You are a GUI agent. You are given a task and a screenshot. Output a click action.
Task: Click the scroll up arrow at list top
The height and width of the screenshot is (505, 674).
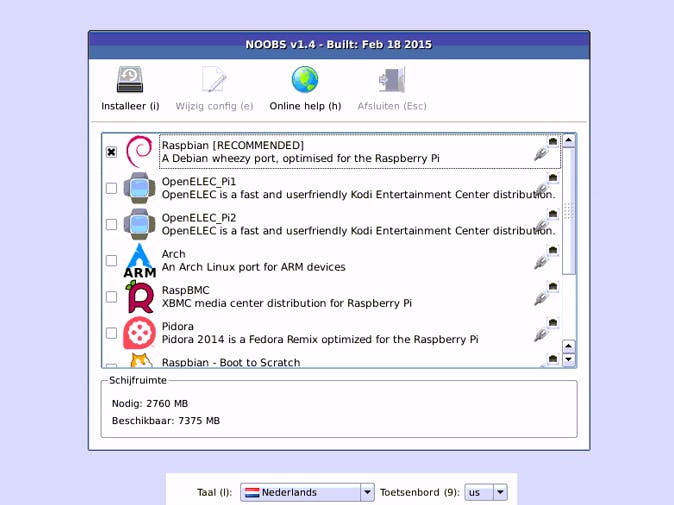click(569, 141)
